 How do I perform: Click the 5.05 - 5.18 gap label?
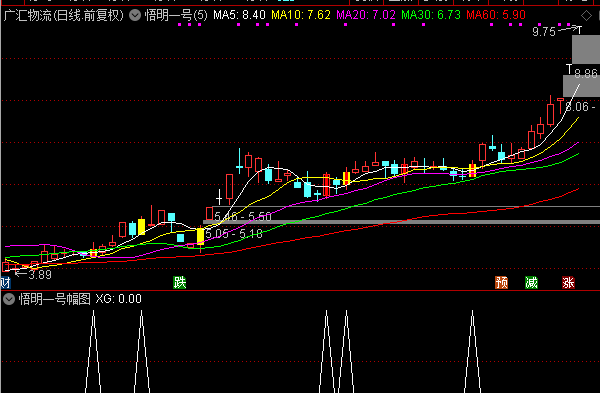[234, 233]
